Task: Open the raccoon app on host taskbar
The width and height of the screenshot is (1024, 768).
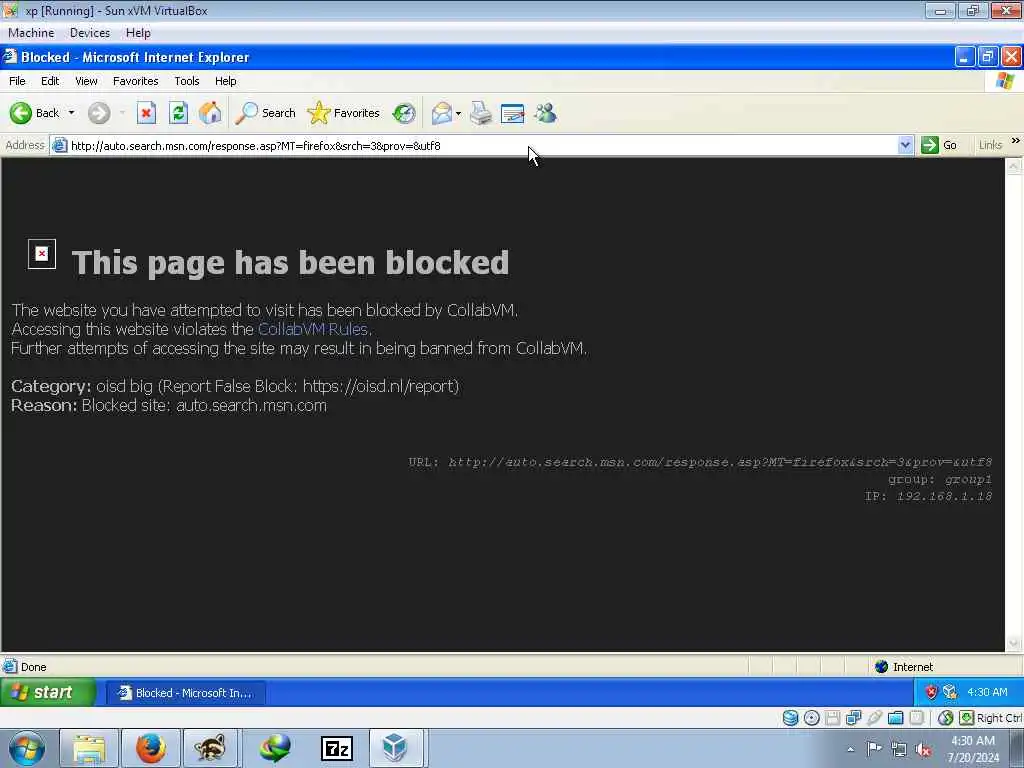Action: click(x=212, y=748)
